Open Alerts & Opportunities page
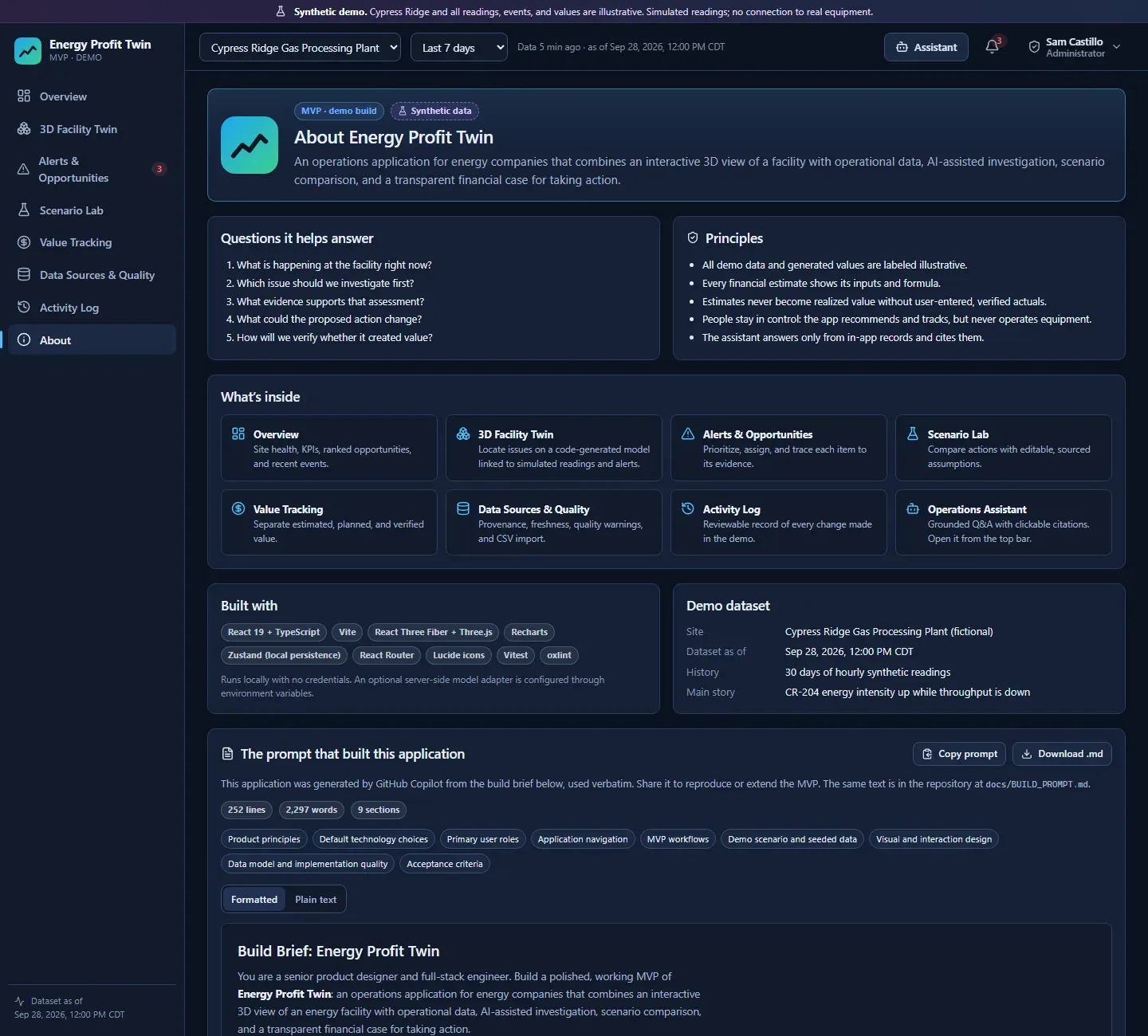This screenshot has width=1148, height=1036. point(92,169)
